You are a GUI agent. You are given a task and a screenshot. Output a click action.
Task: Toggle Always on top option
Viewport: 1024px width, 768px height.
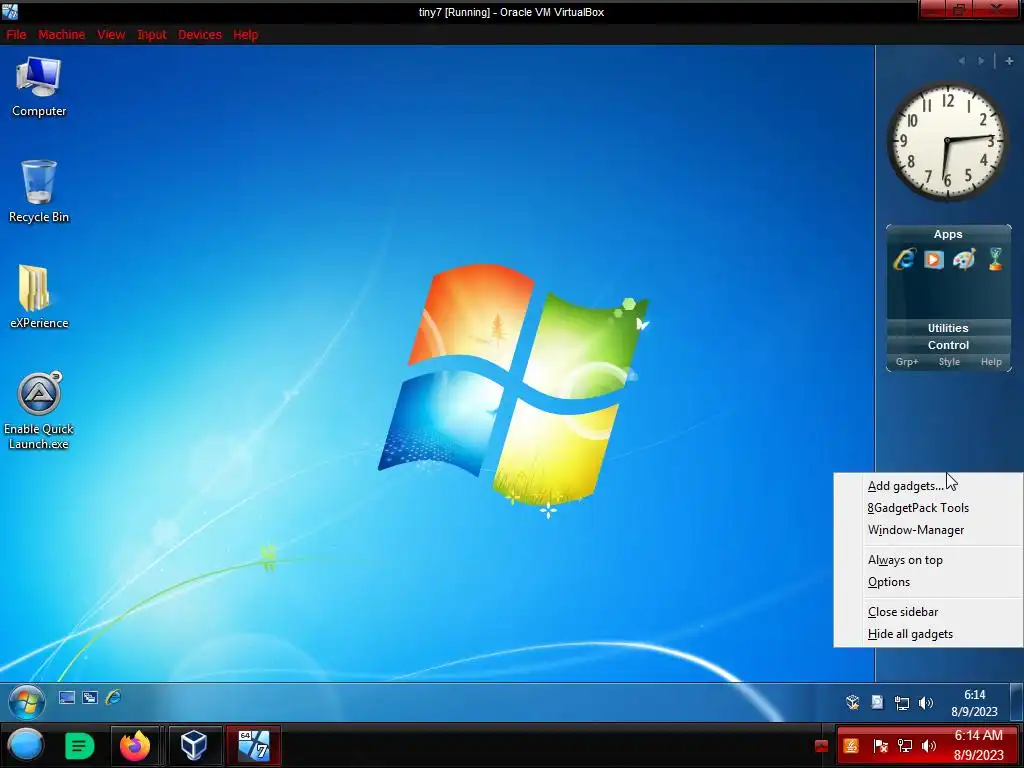point(928,560)
